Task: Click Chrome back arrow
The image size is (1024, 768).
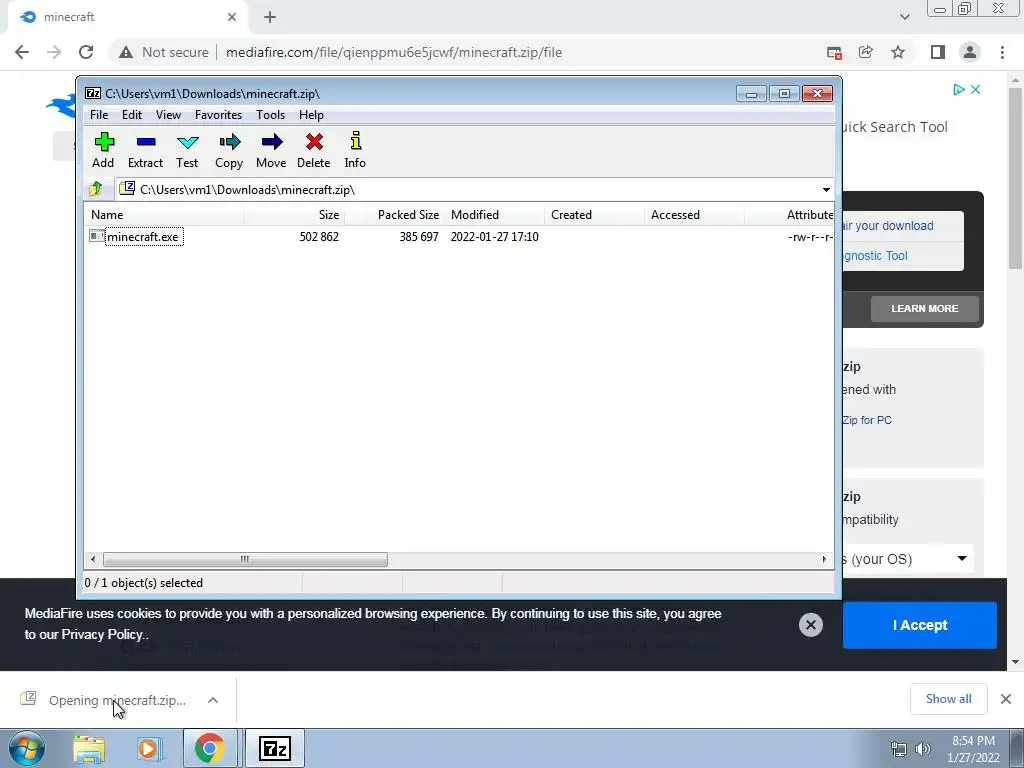Action: pos(22,52)
